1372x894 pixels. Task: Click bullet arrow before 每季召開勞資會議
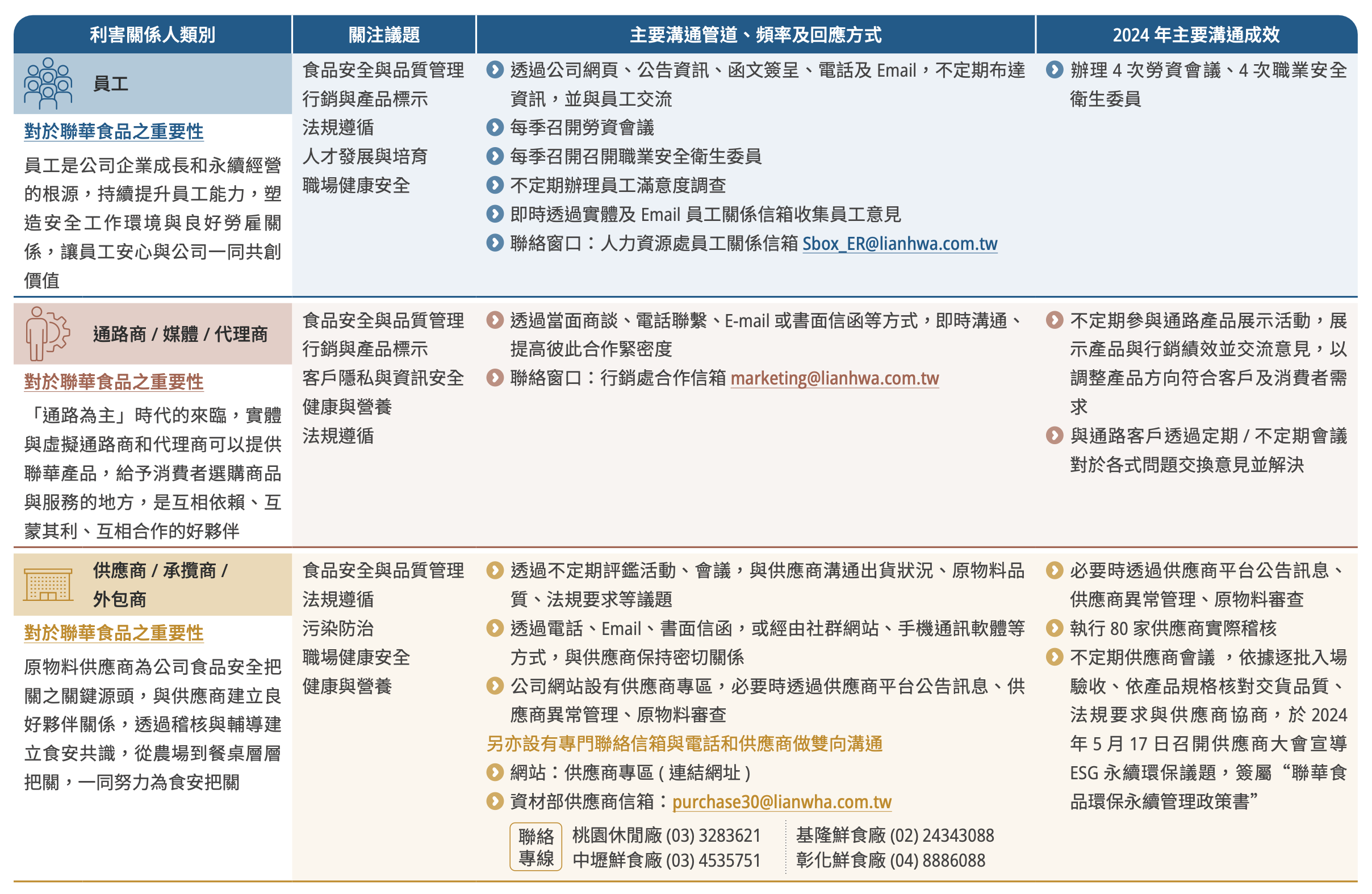pyautogui.click(x=495, y=127)
